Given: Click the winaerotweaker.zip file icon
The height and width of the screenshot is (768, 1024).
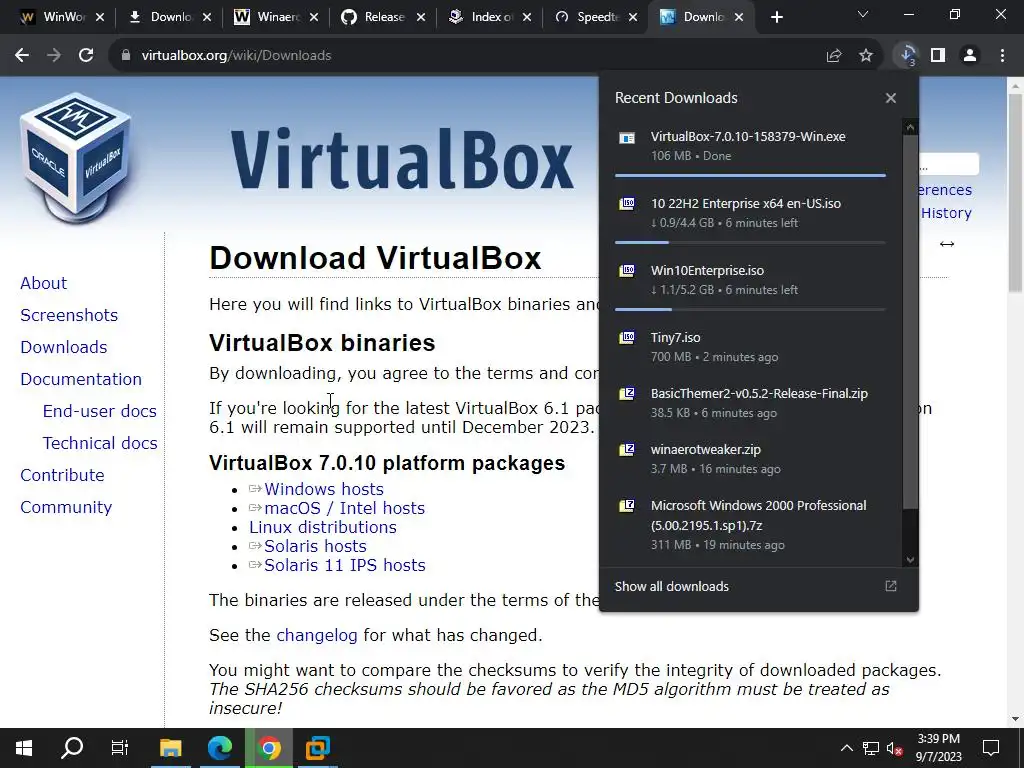Looking at the screenshot, I should tap(627, 450).
